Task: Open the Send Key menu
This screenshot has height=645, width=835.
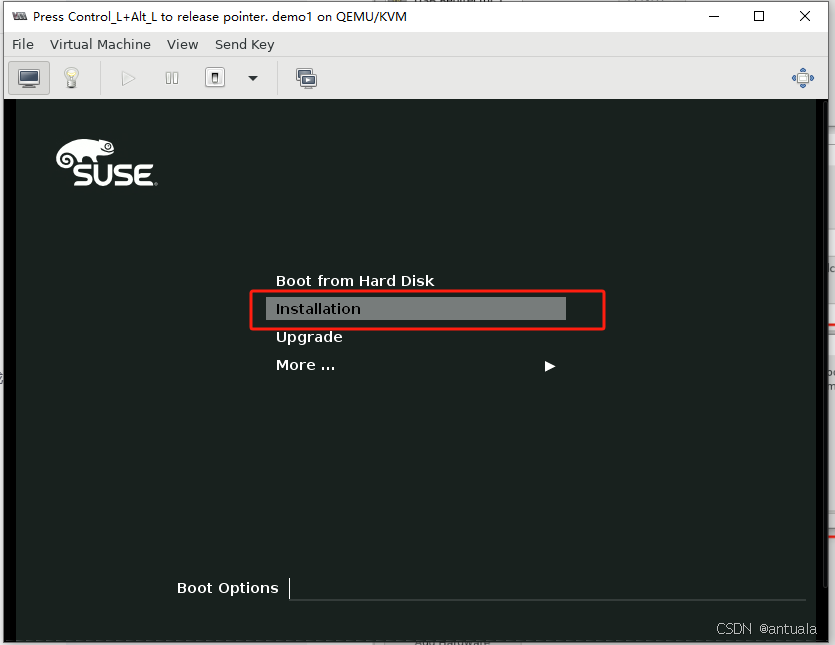Action: pos(244,44)
